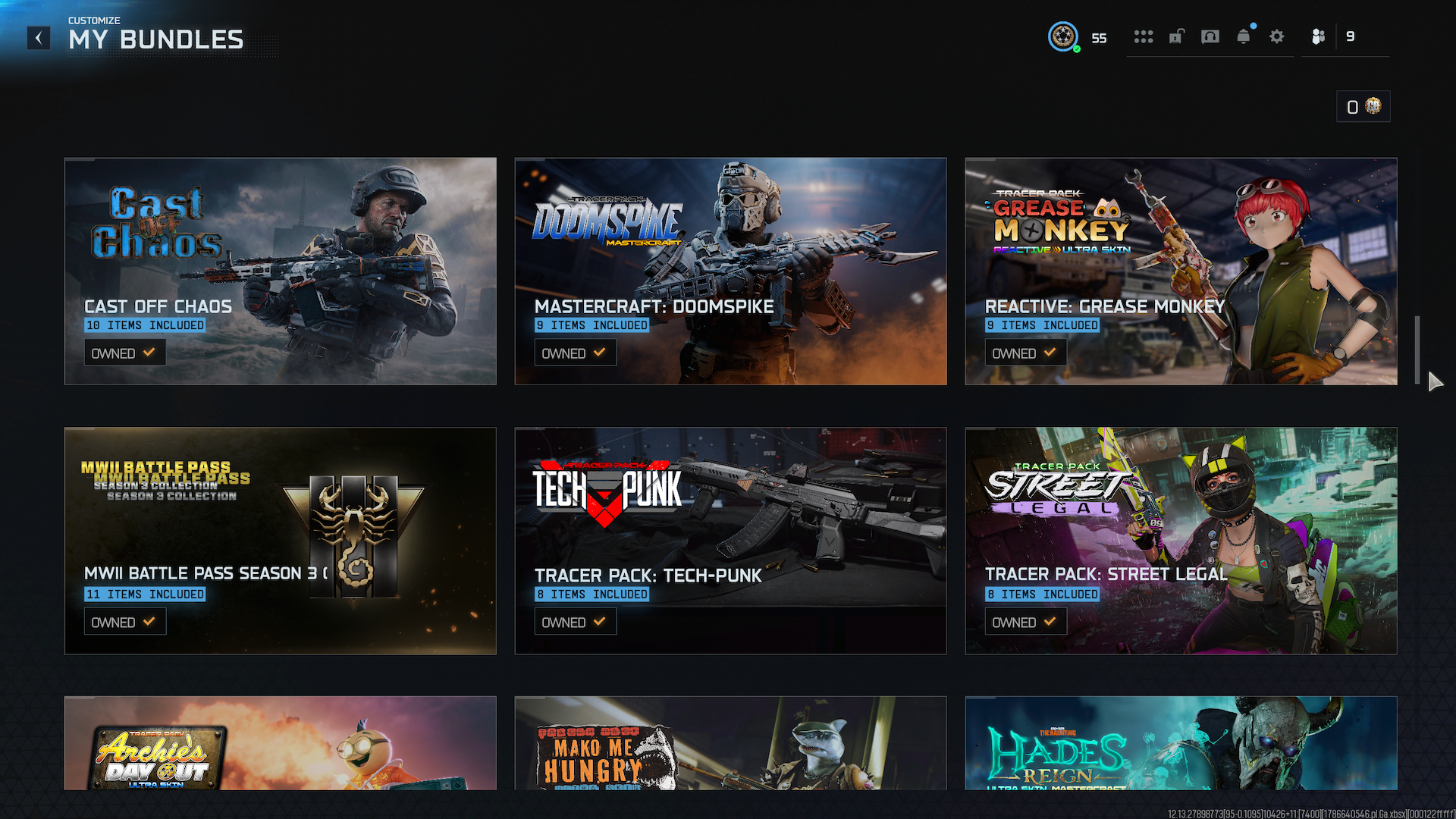
Task: Open the notifications bell
Action: (x=1244, y=36)
